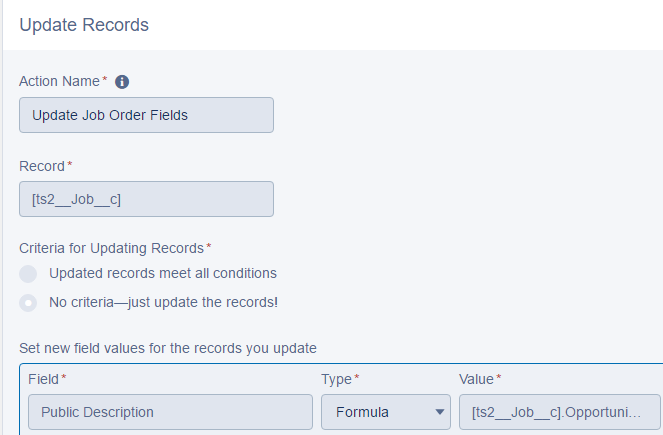663x435 pixels.
Task: Click the word 'Formula' in the Type selector
Action: (x=364, y=412)
